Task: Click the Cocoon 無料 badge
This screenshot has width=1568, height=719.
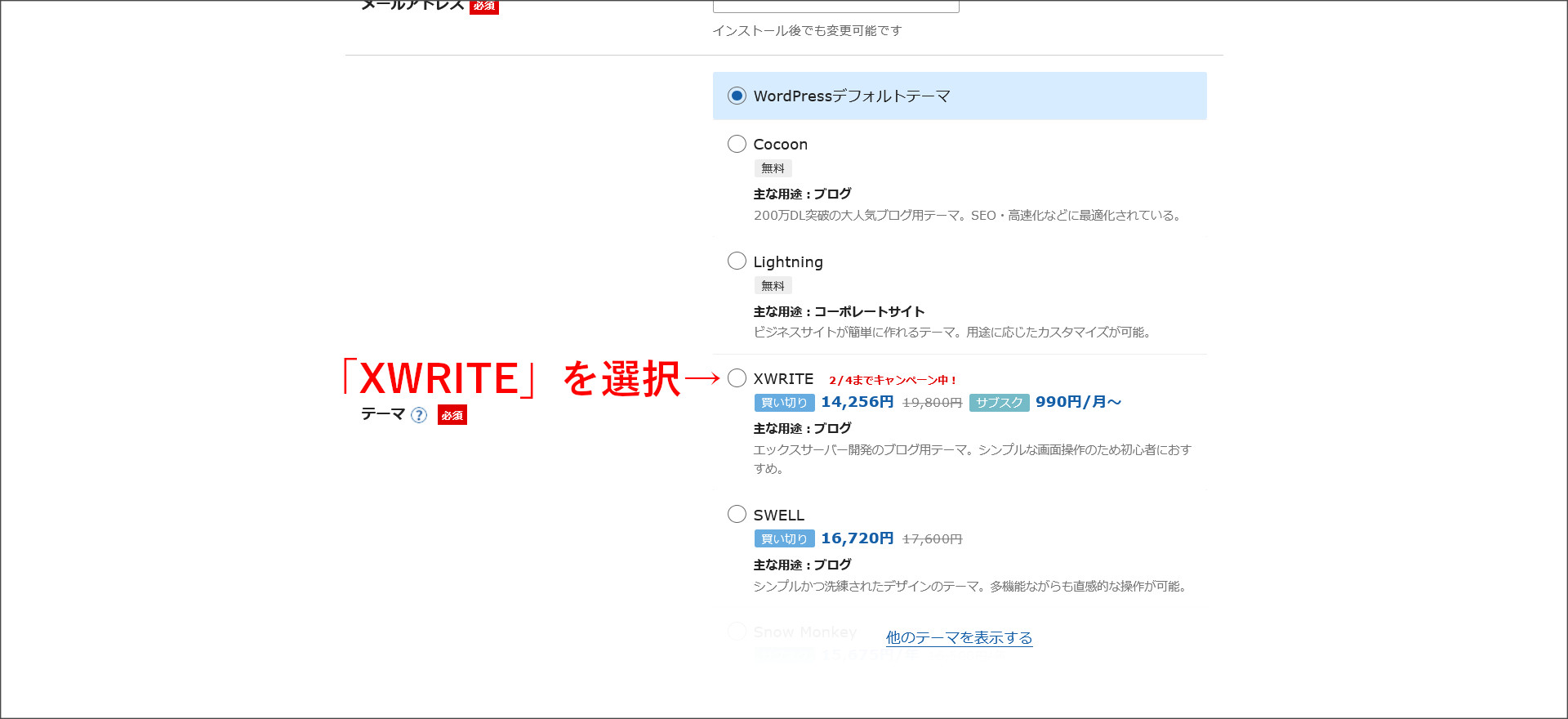Action: coord(773,168)
